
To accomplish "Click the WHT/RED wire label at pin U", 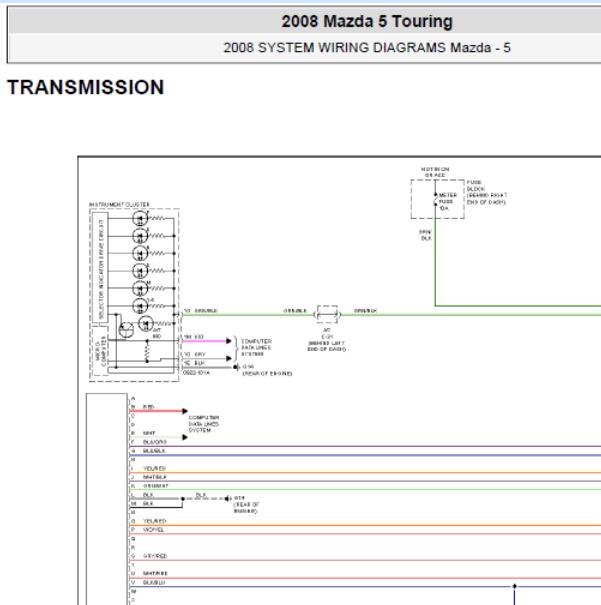I will coord(155,574).
